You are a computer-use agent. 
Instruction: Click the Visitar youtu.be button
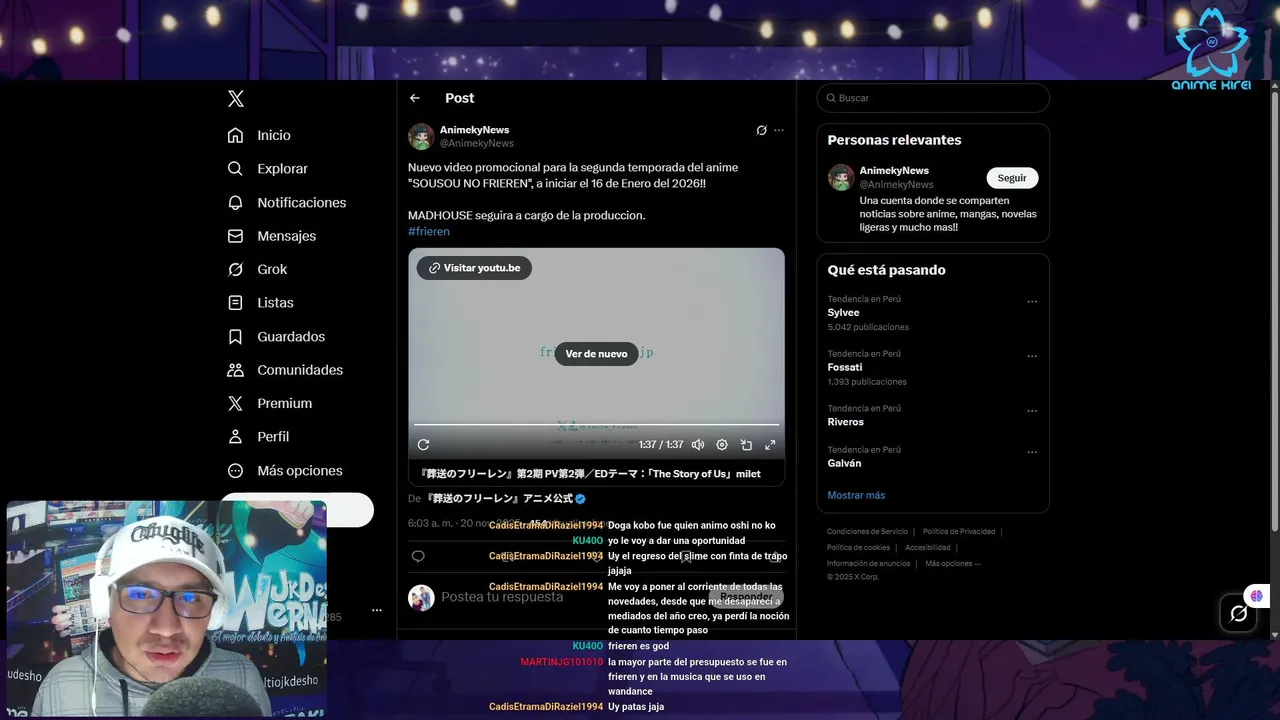[x=474, y=268]
